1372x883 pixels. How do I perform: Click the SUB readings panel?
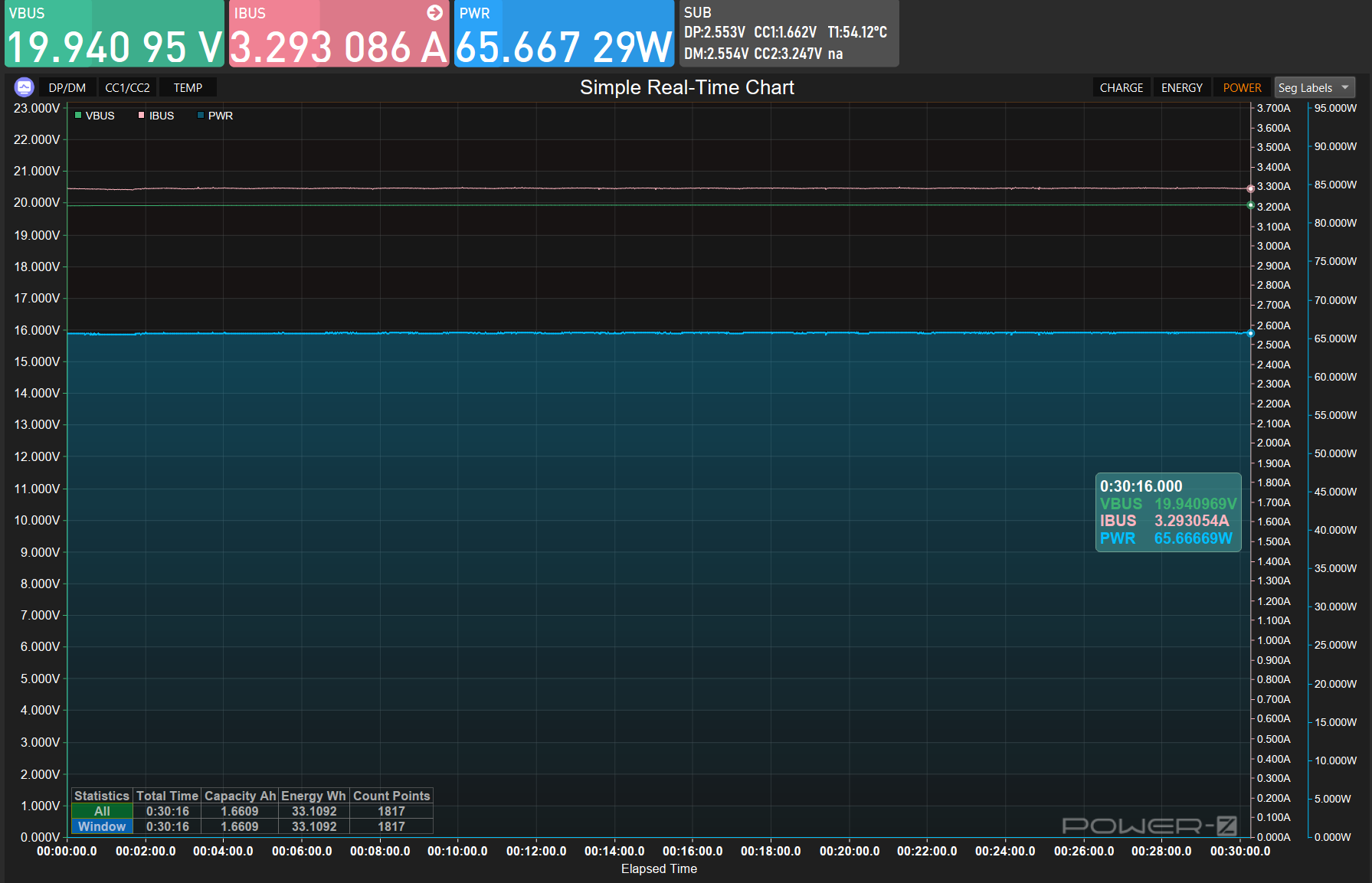pyautogui.click(x=789, y=34)
